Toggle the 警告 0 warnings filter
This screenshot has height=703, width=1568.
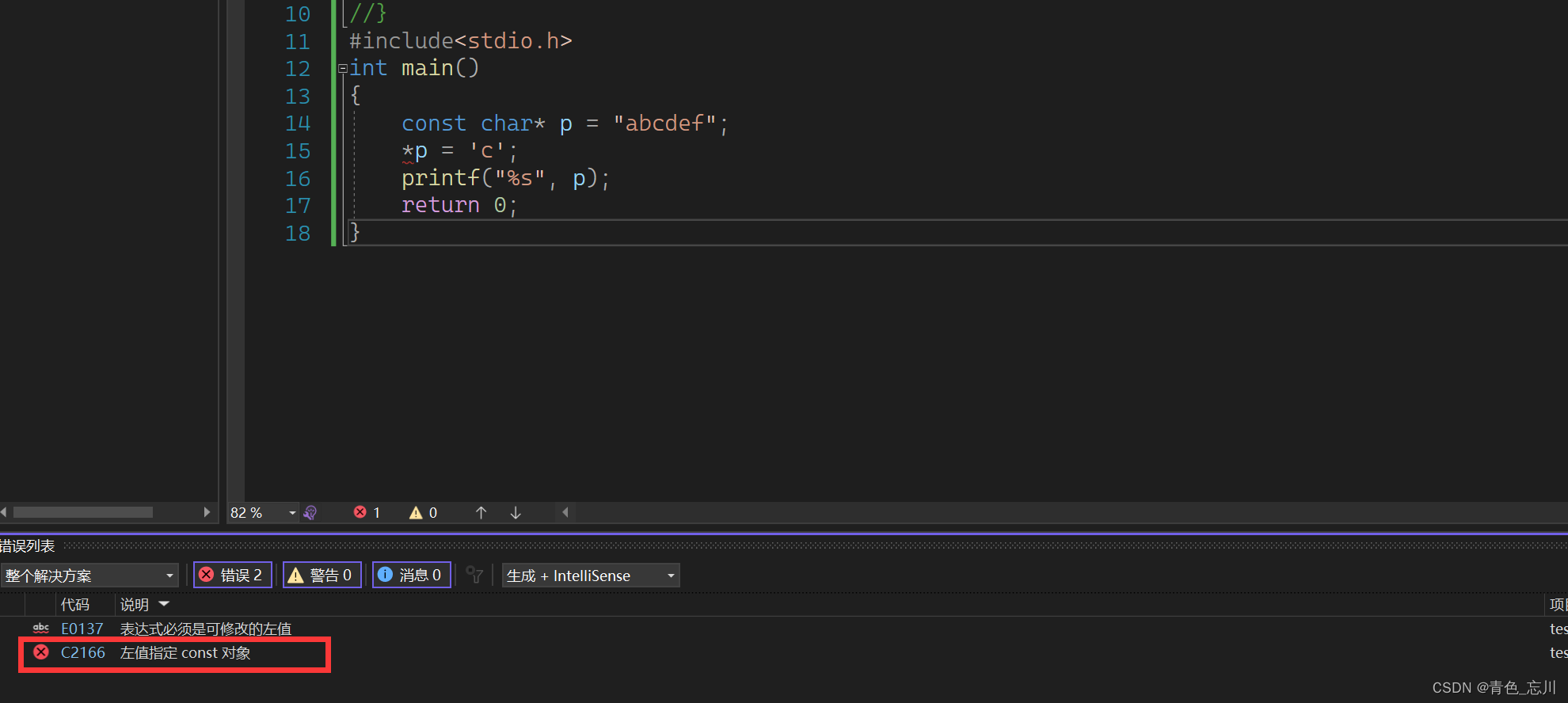point(322,575)
